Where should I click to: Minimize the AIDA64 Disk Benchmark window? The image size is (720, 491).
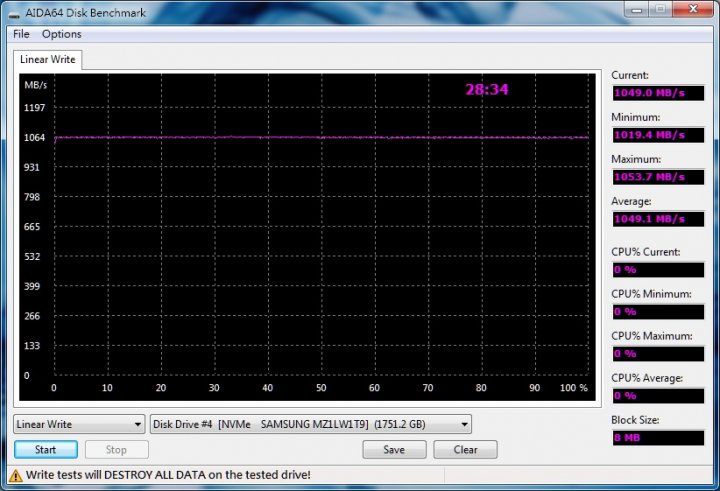pyautogui.click(x=636, y=10)
